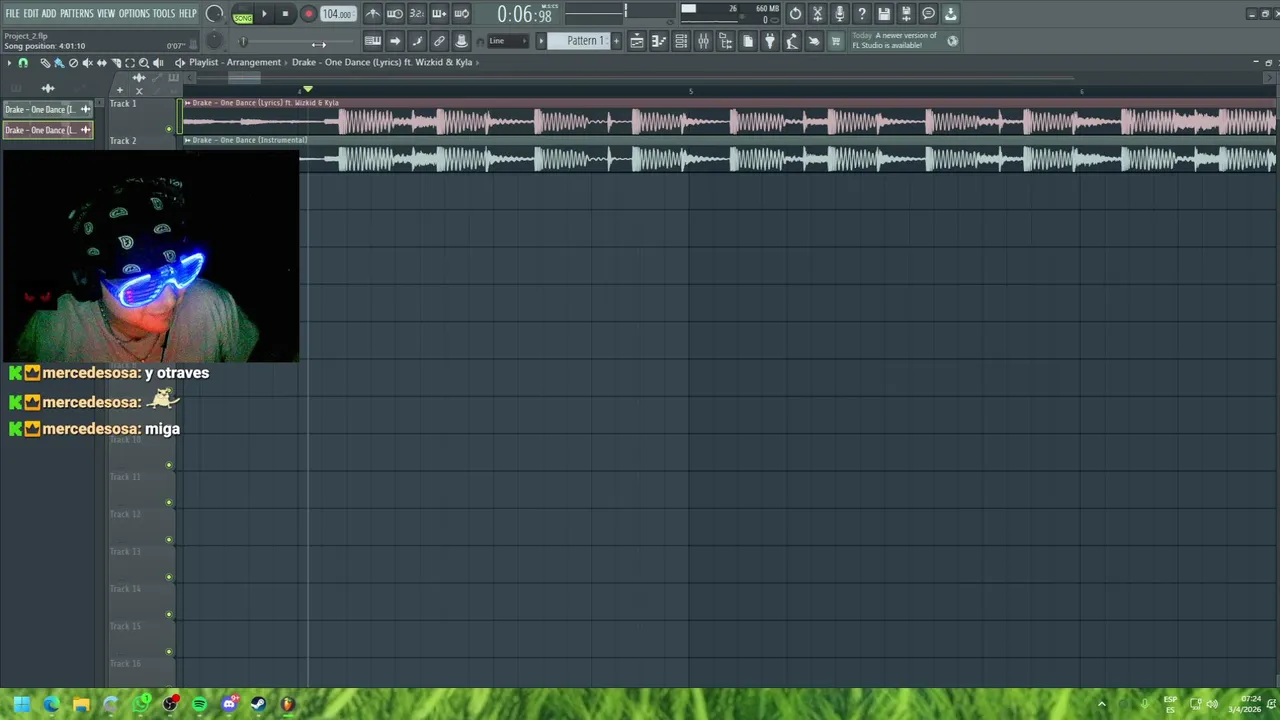Click the globe icon beside news panel
Image resolution: width=1280 pixels, height=720 pixels.
point(952,41)
